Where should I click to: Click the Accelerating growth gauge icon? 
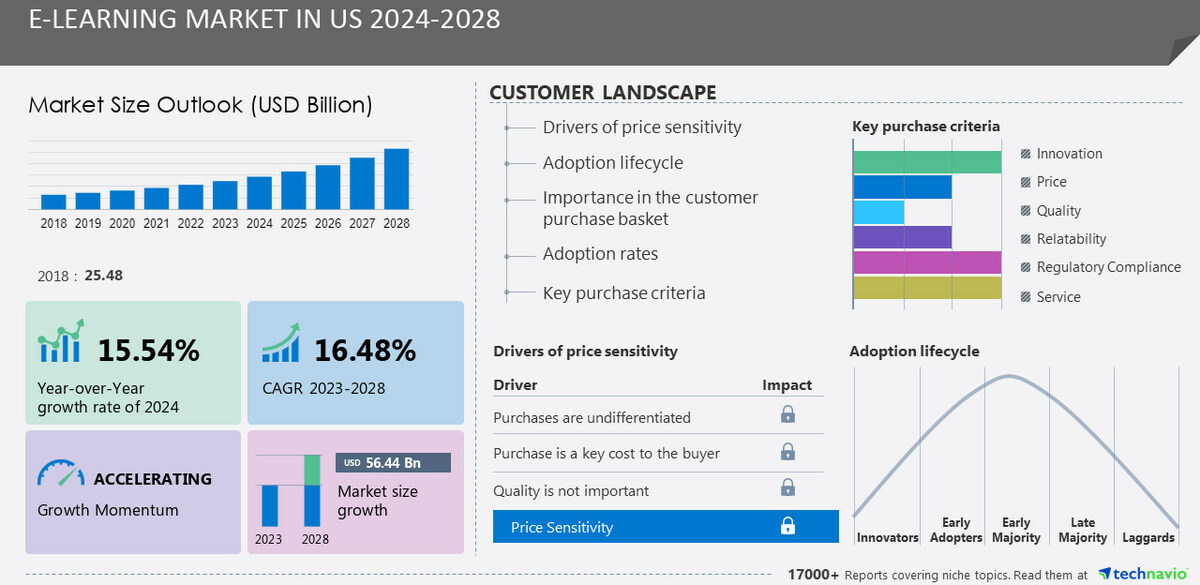point(60,471)
